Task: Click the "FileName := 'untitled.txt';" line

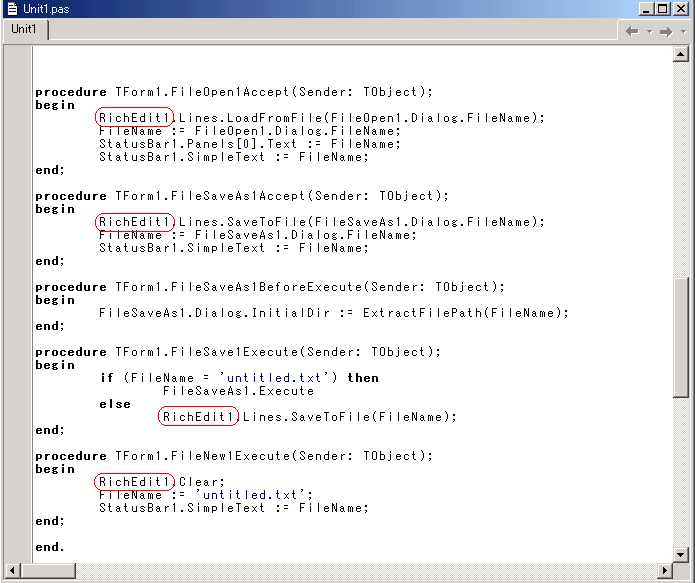Action: point(206,495)
